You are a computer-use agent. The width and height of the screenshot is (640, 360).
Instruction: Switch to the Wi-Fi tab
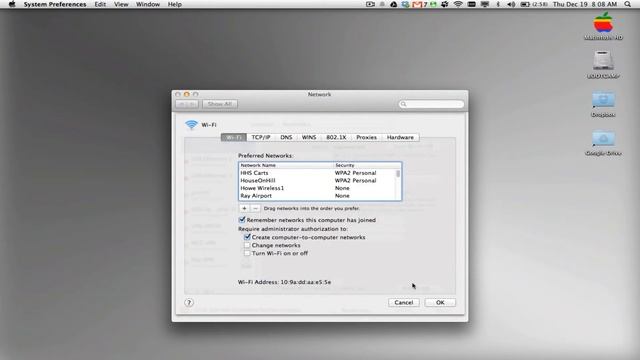(x=233, y=137)
